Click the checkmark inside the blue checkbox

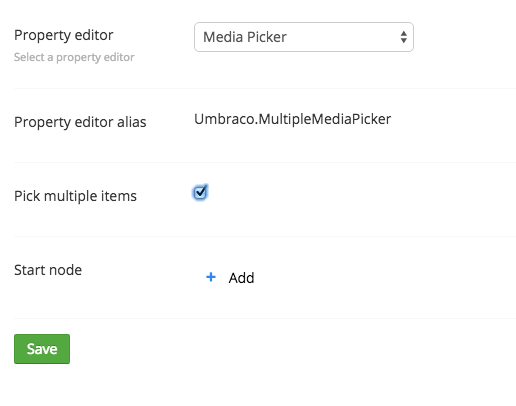200,192
